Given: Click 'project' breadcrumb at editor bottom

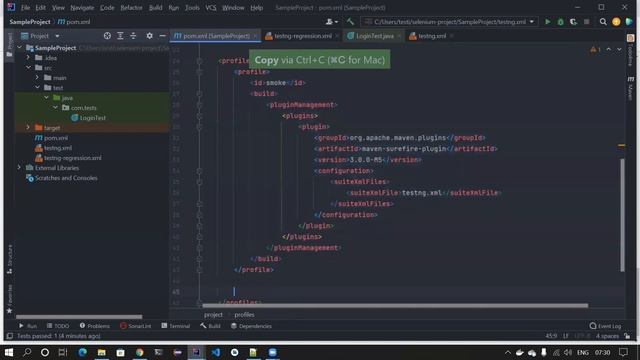Looking at the screenshot, I should (x=213, y=314).
